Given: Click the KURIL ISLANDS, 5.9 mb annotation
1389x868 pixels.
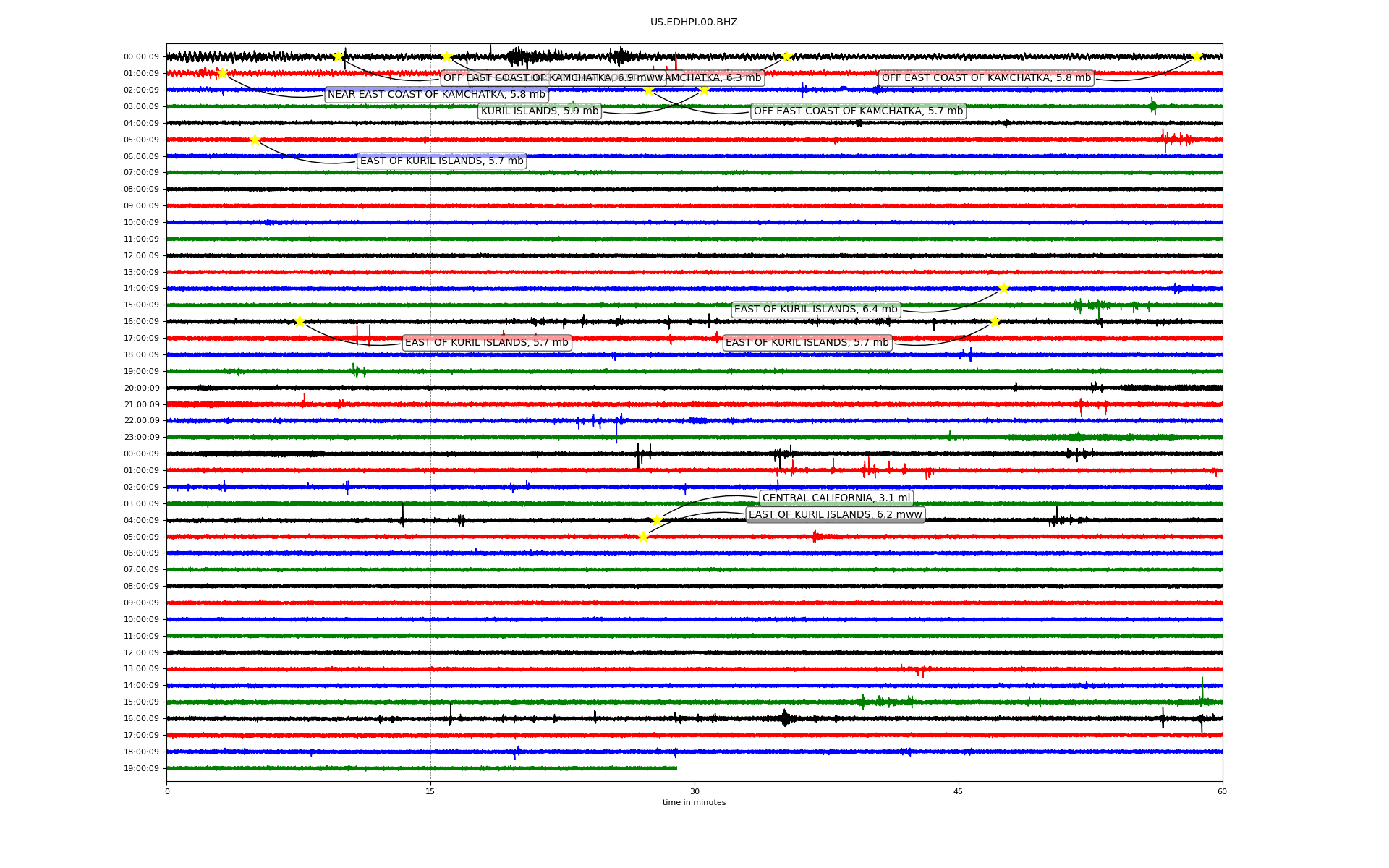Looking at the screenshot, I should click(x=540, y=111).
